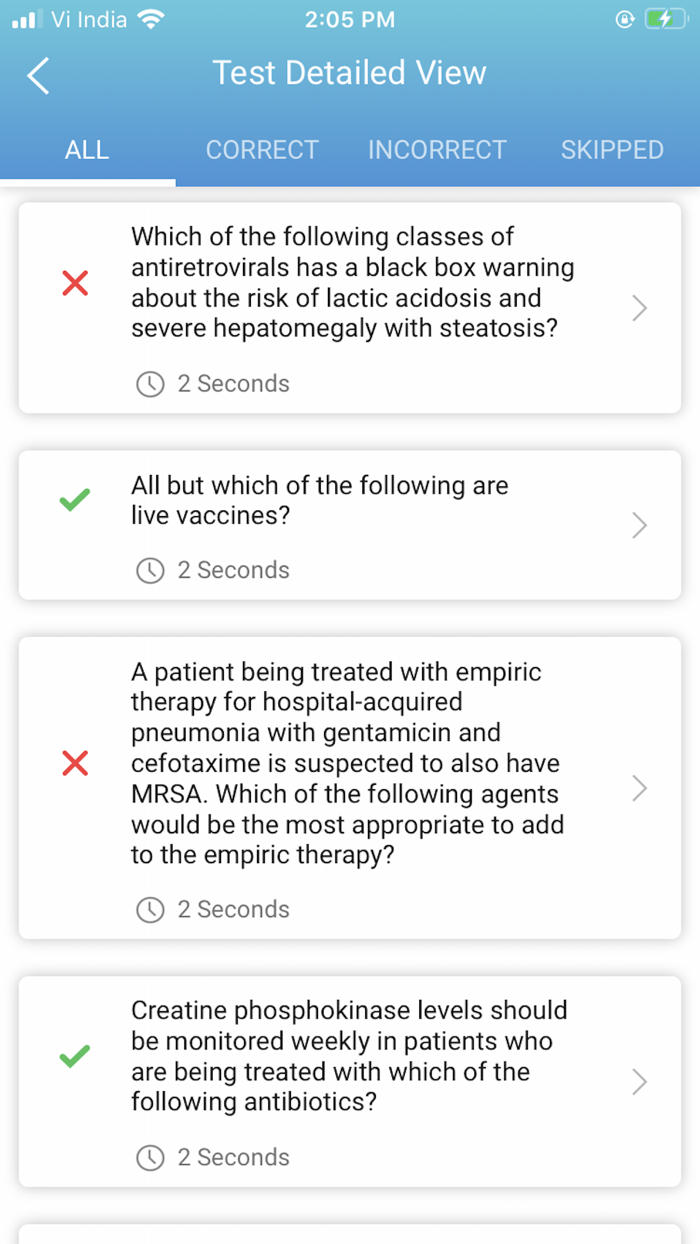
Task: Click the clock icon beside the creatine phosphokinase timer
Action: point(150,1158)
